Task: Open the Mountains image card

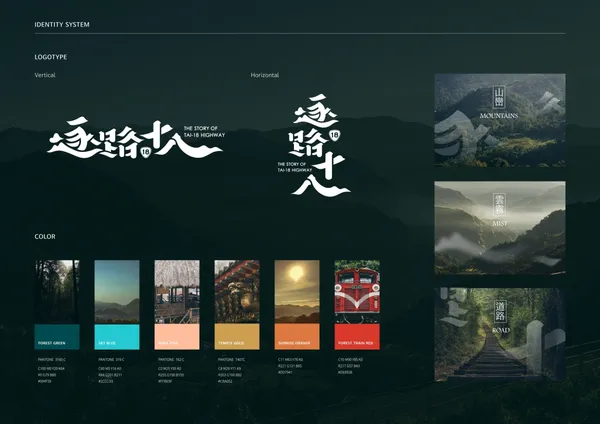Action: tap(500, 120)
